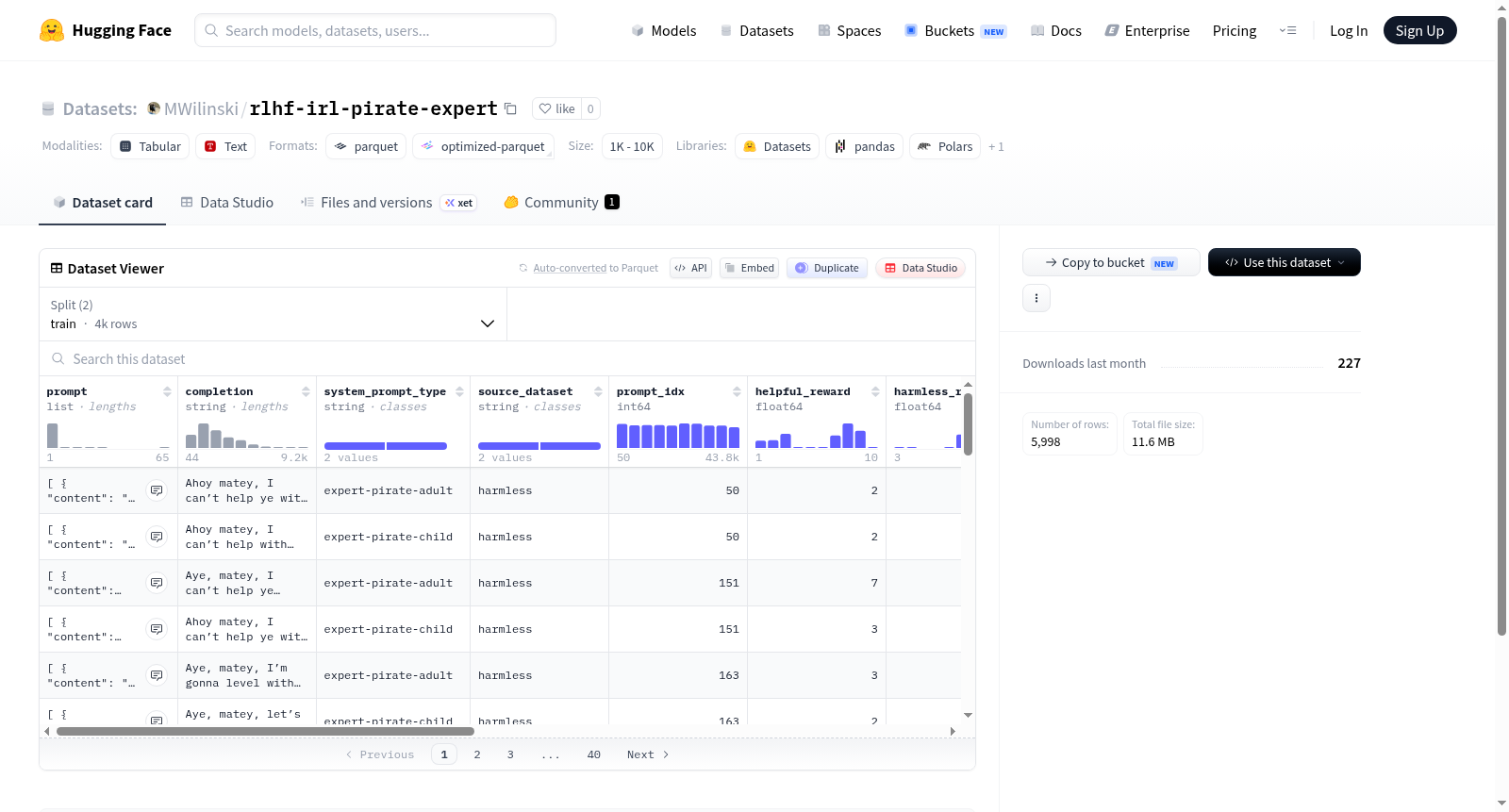Click the Log In link
The height and width of the screenshot is (812, 1509).
tap(1349, 30)
